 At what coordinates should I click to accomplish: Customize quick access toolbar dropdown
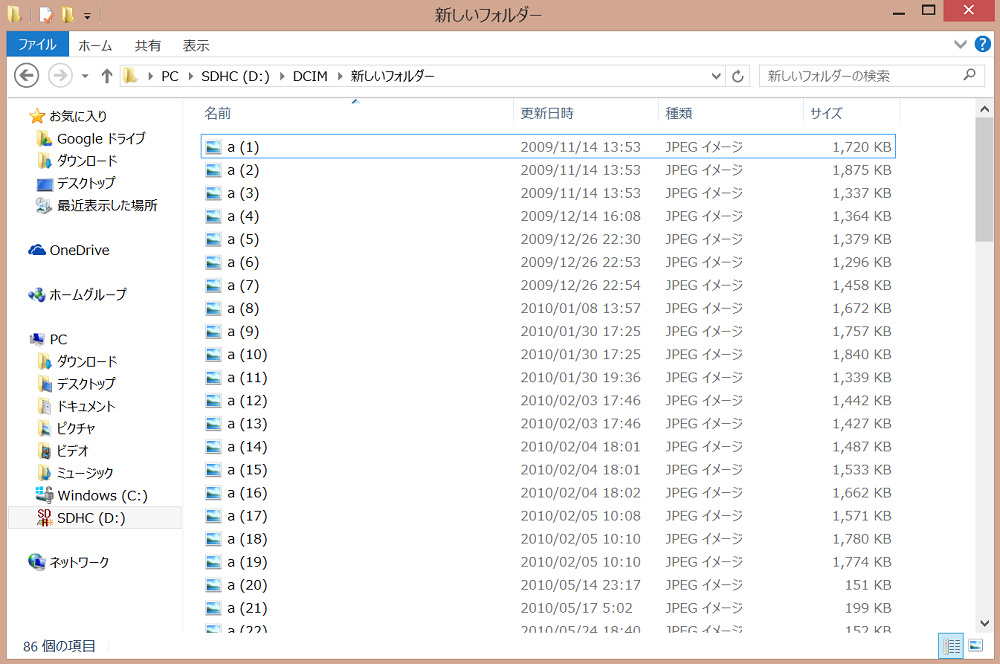[x=87, y=16]
